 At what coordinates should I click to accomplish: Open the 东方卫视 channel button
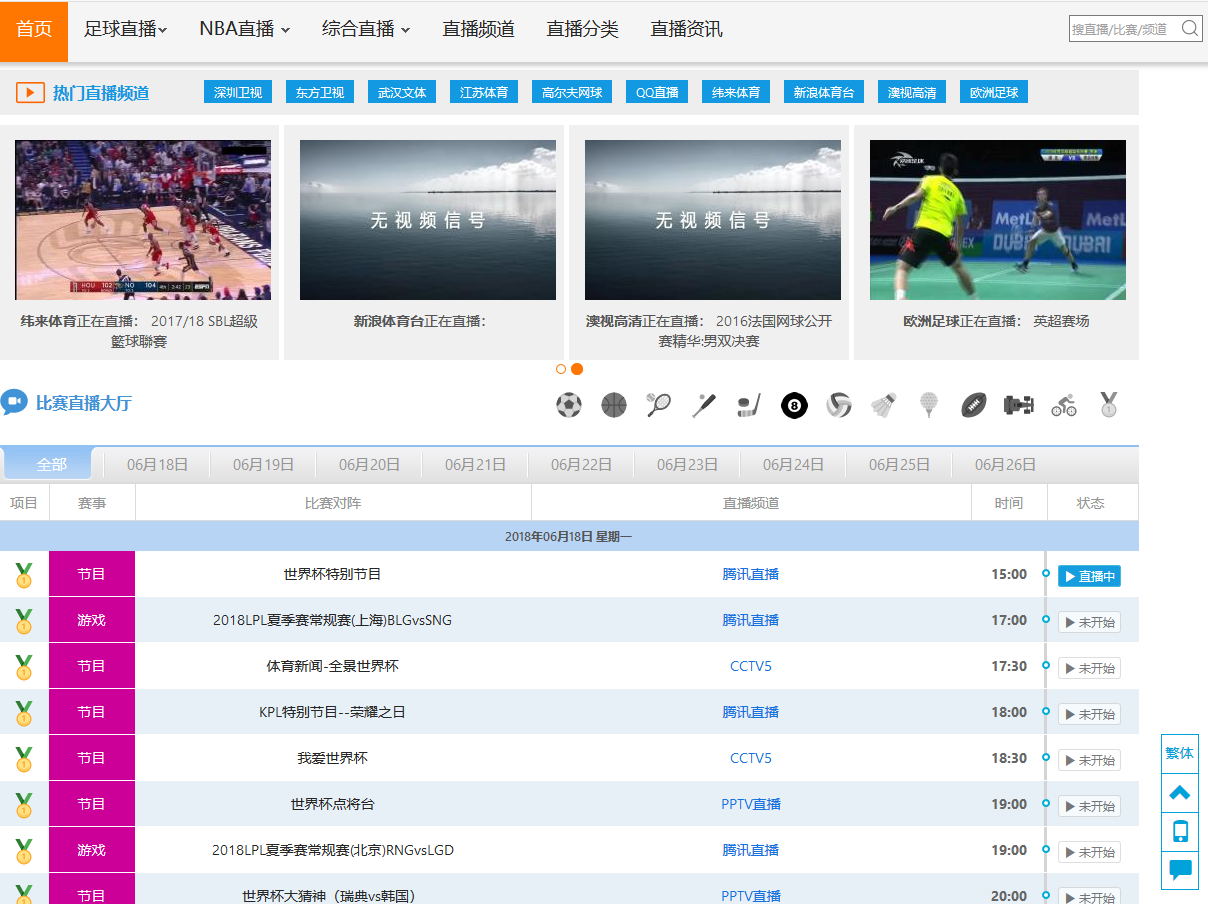(x=320, y=92)
